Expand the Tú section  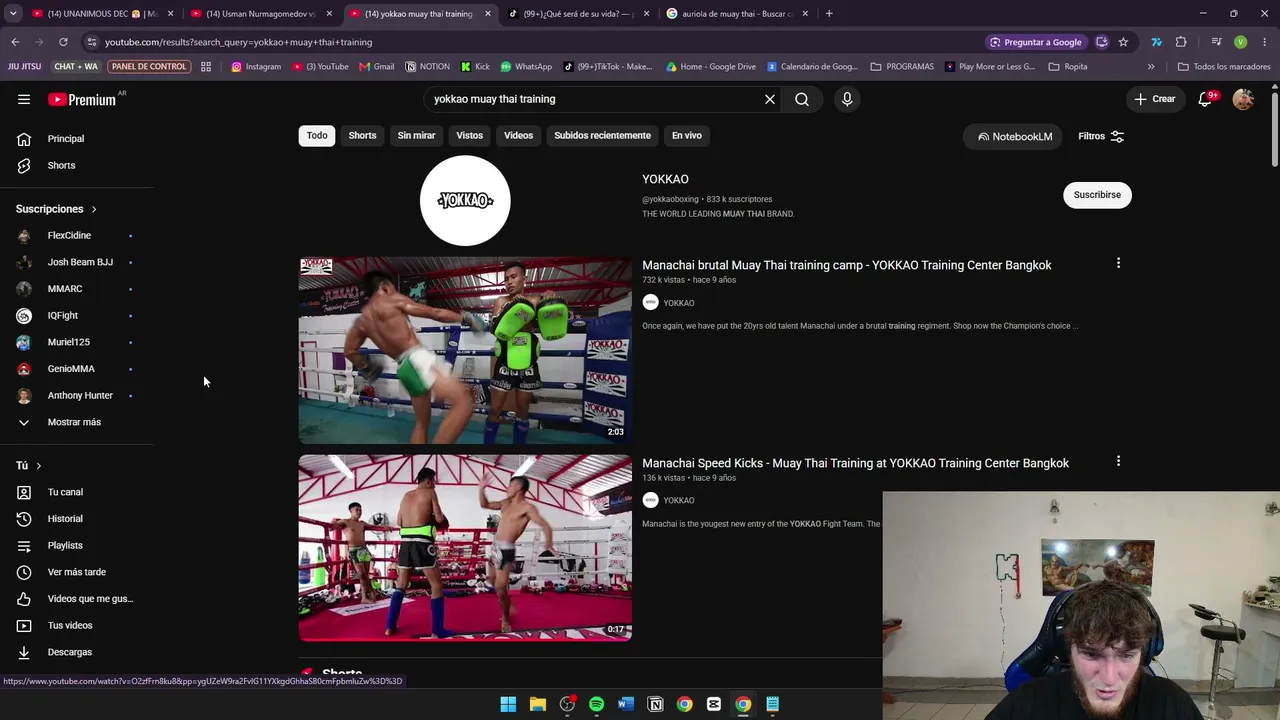(29, 465)
